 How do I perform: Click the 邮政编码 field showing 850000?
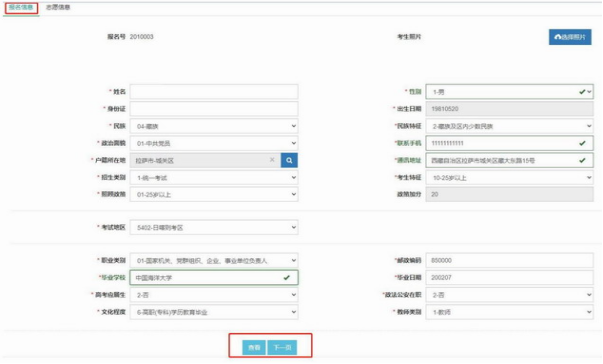(x=509, y=261)
